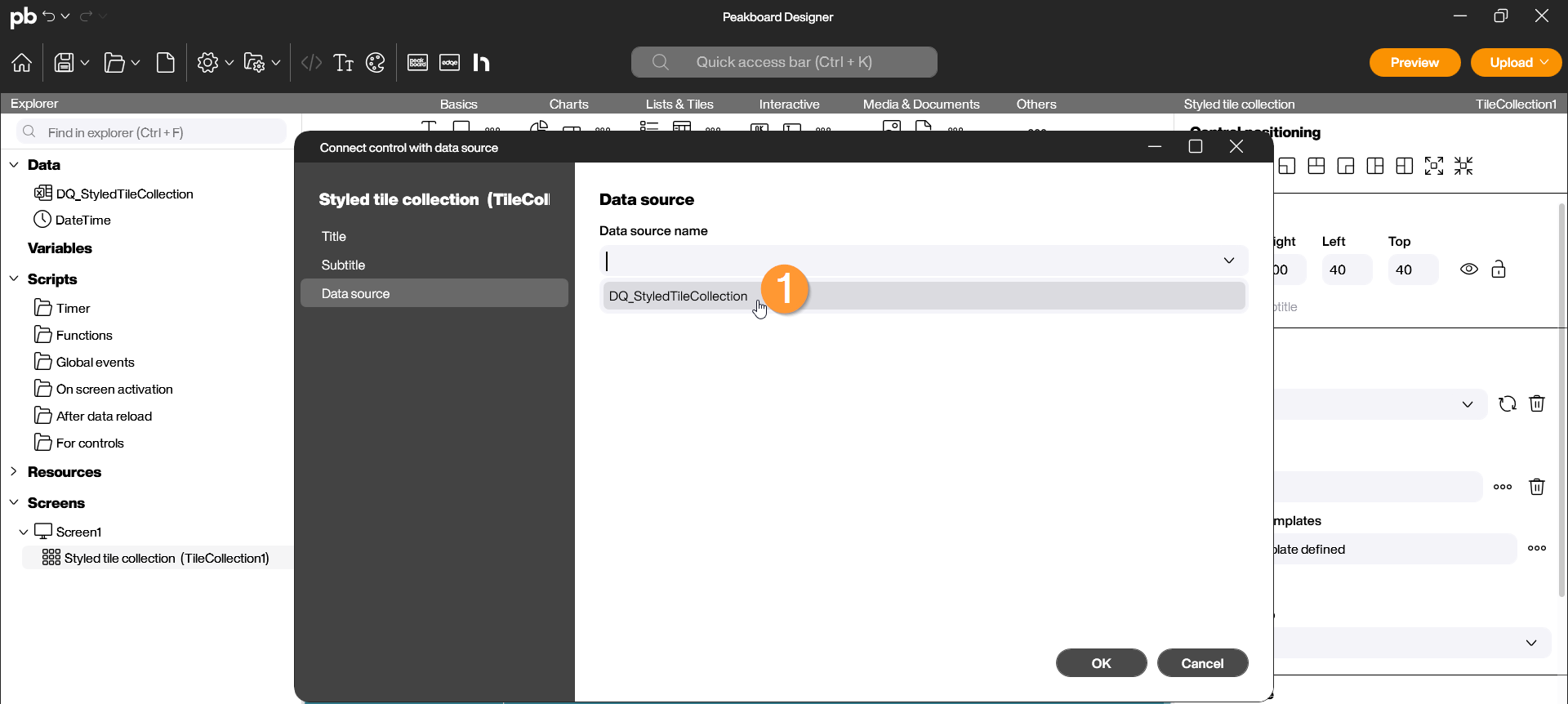Click the reload icon in properties panel

(x=1507, y=403)
